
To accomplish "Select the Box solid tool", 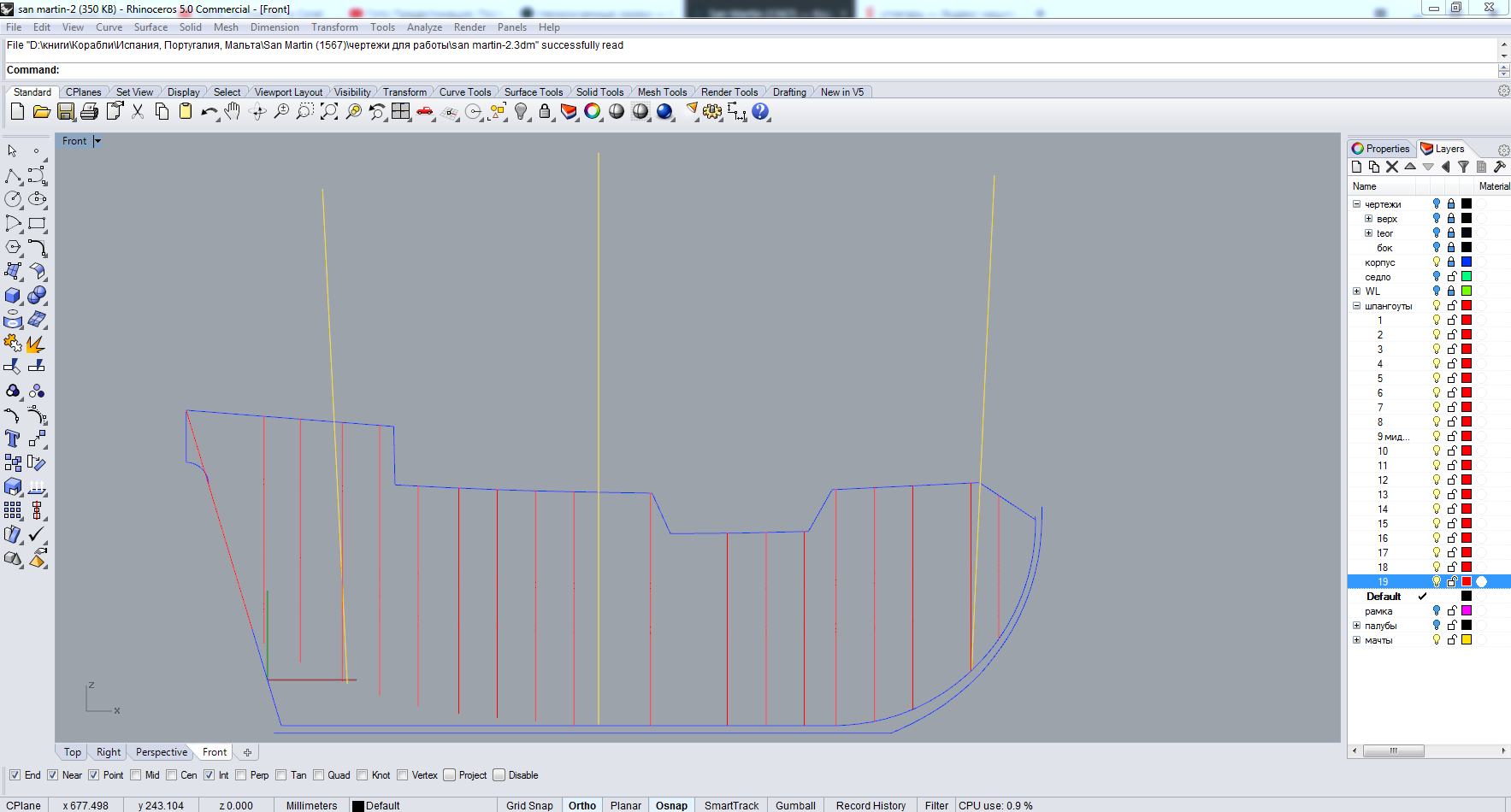I will pos(13,296).
